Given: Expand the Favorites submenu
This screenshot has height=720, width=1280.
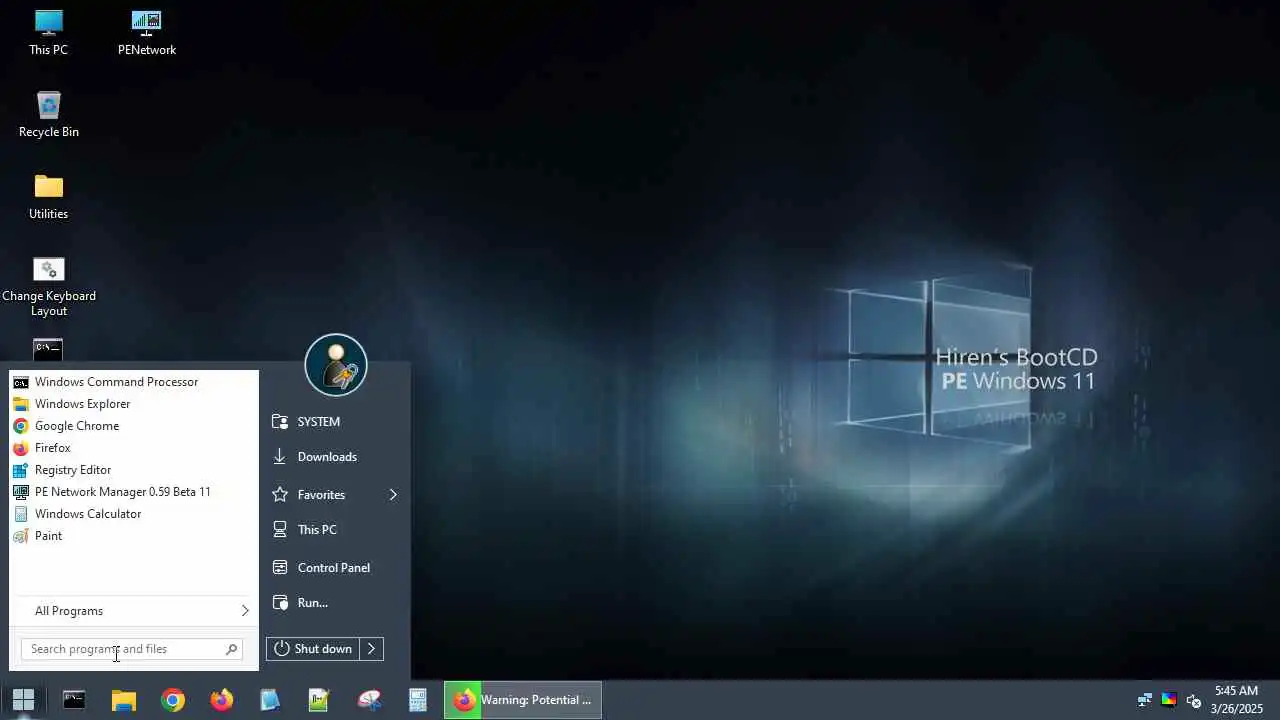Looking at the screenshot, I should click(x=335, y=495).
